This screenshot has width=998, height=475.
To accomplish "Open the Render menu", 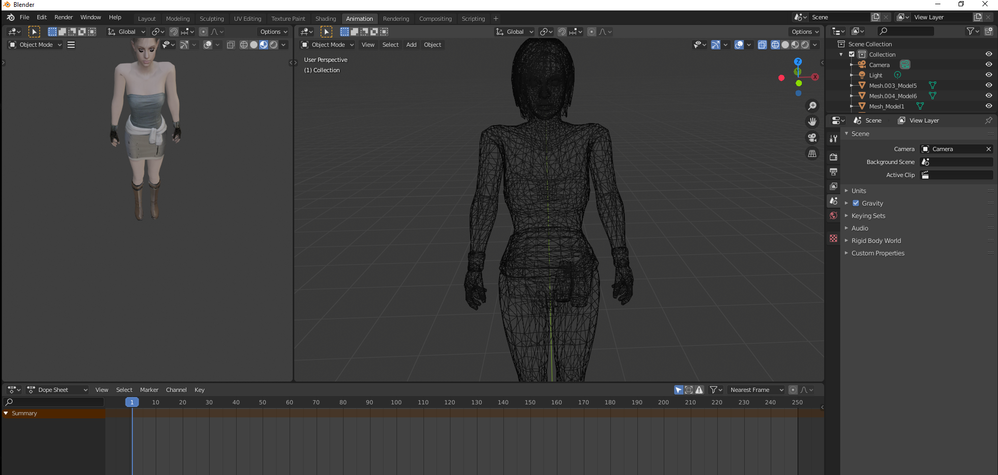I will pos(63,17).
